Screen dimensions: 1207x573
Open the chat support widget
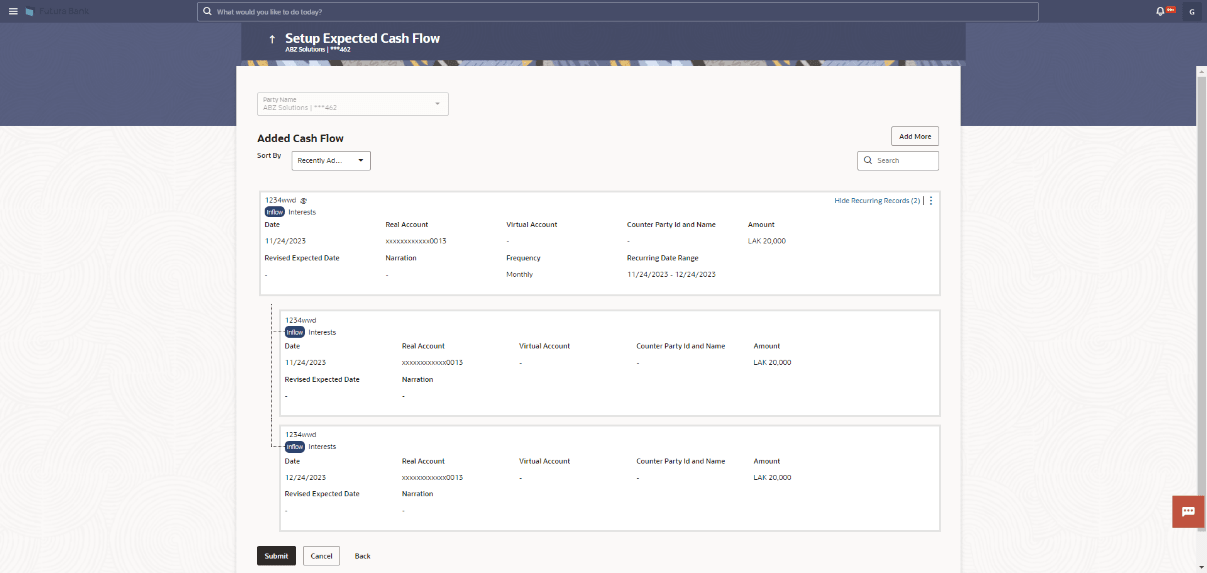point(1188,511)
